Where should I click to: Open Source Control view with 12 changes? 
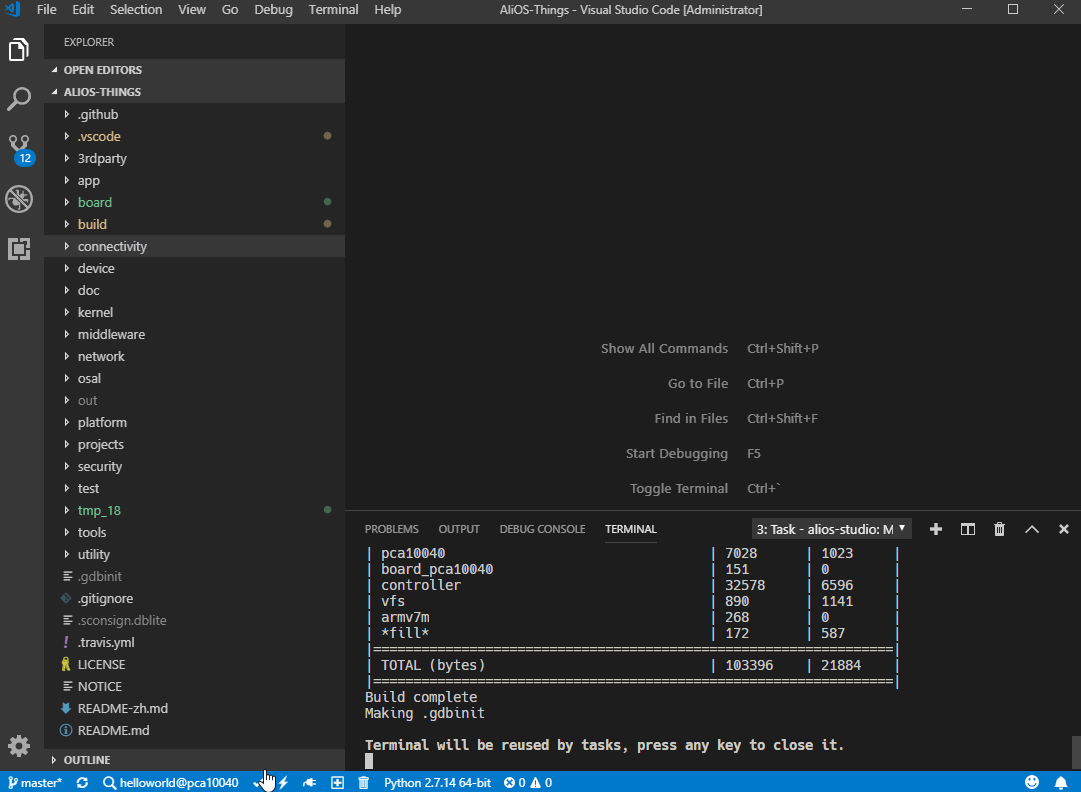pos(19,149)
